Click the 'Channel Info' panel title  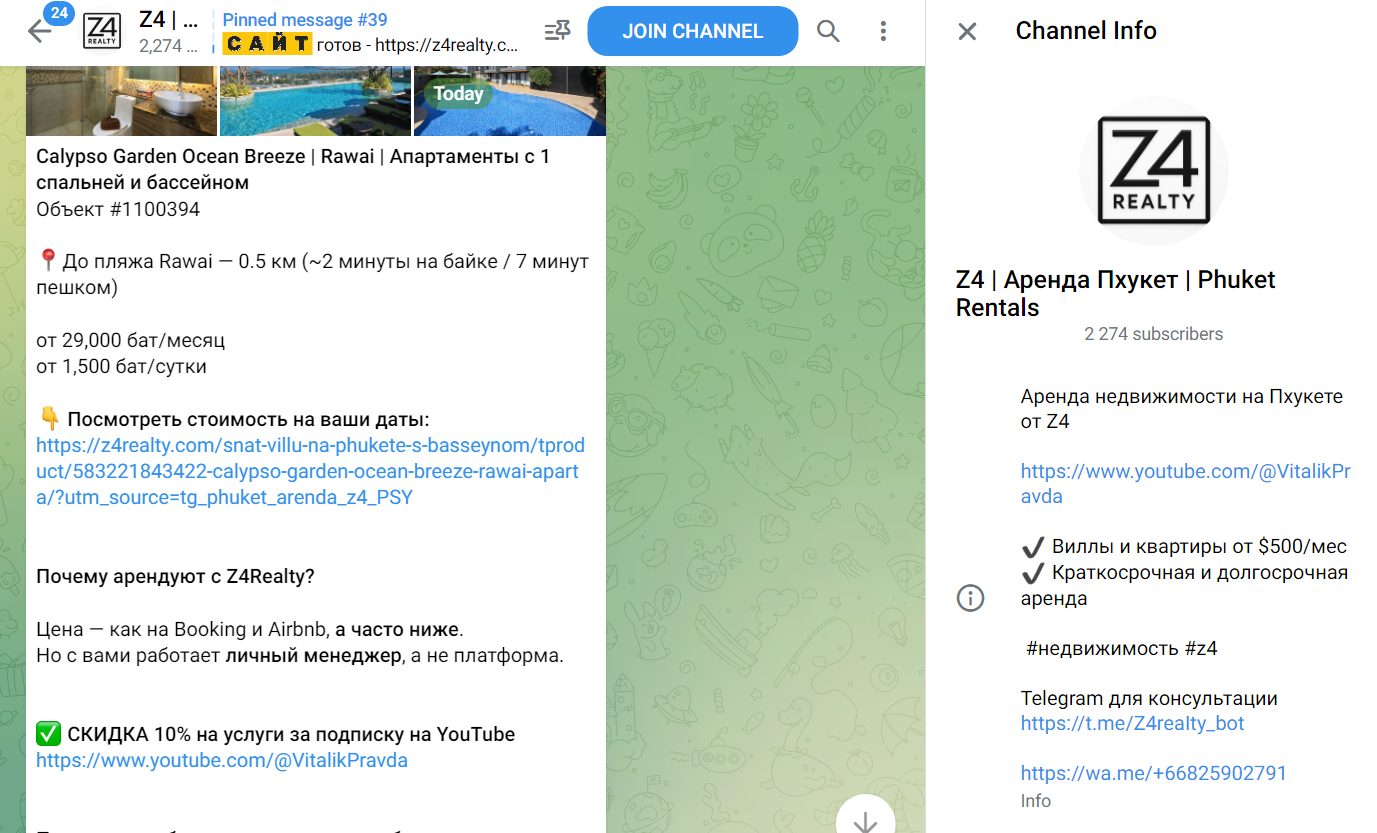point(1086,31)
